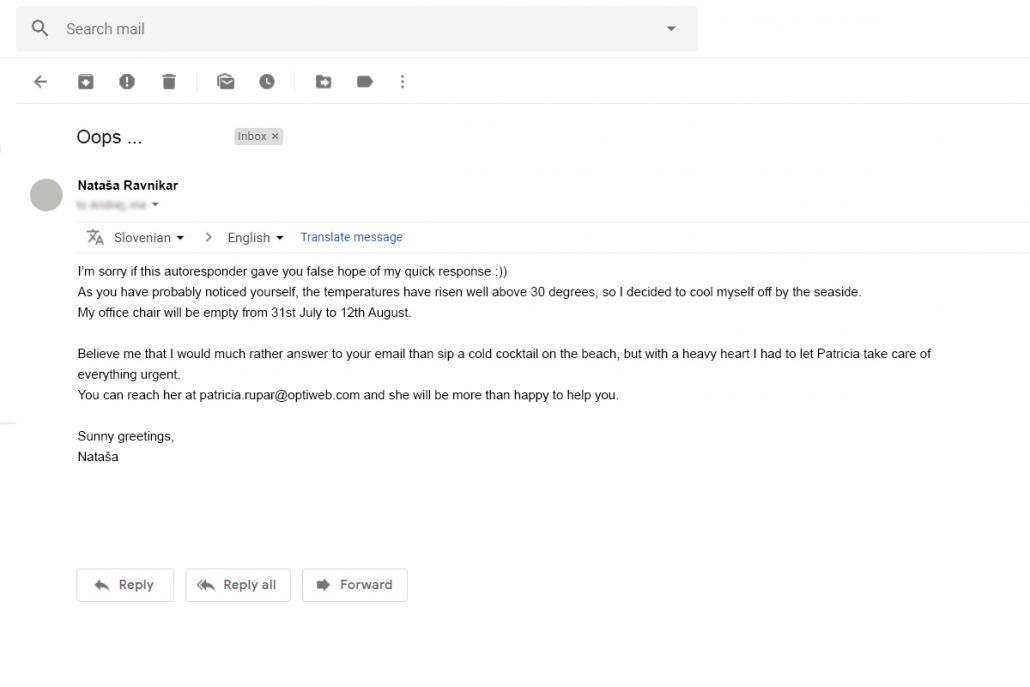Viewport: 1030px width, 687px height.
Task: Click the search magnifier icon
Action: tap(40, 28)
